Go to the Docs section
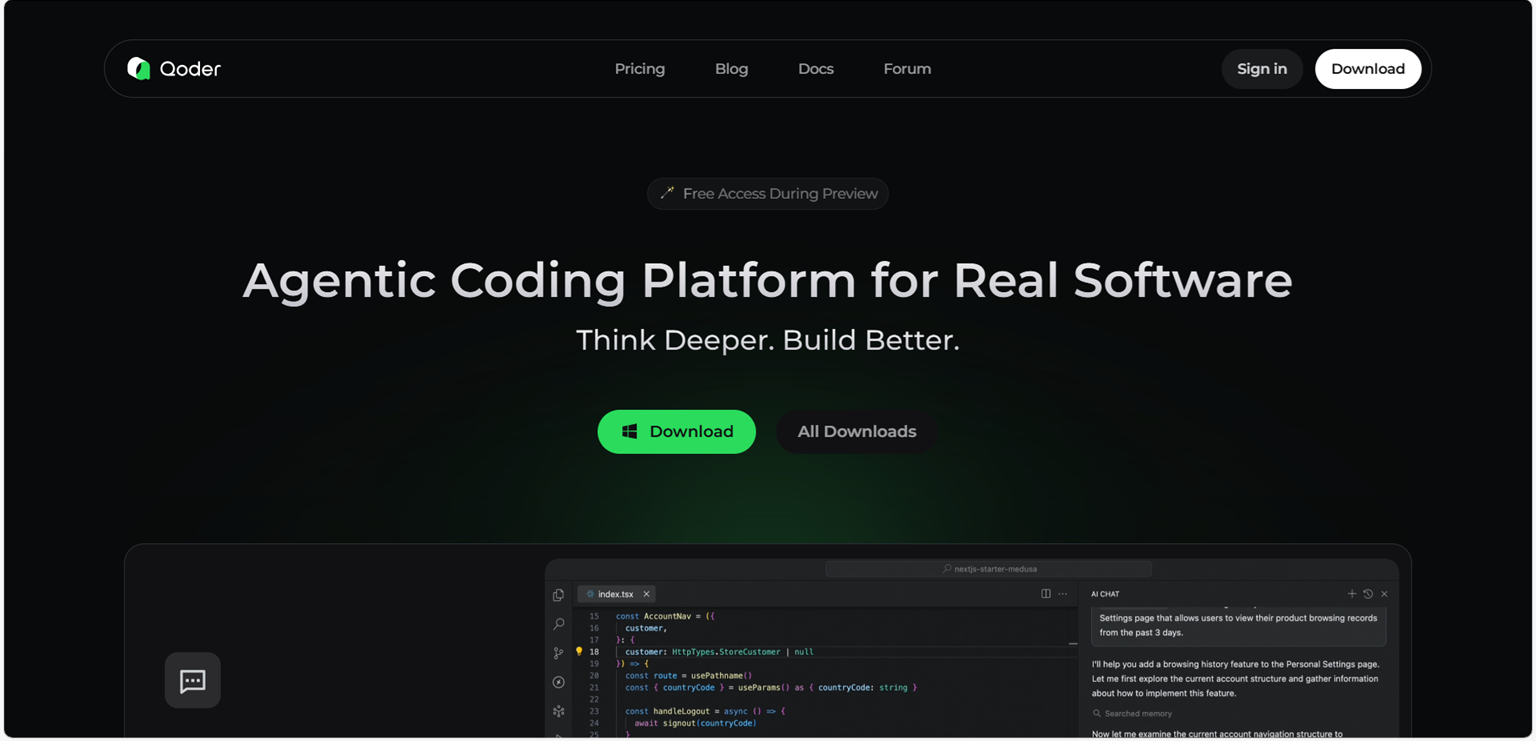1536x741 pixels. click(816, 69)
